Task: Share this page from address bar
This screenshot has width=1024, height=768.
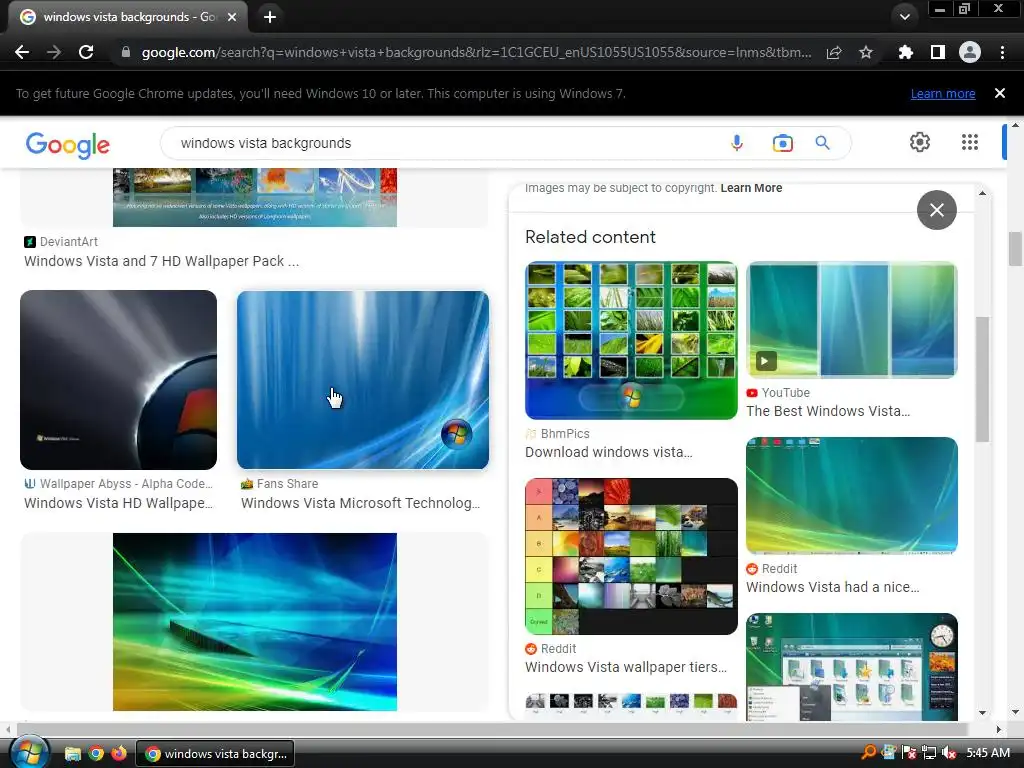Action: [x=834, y=52]
